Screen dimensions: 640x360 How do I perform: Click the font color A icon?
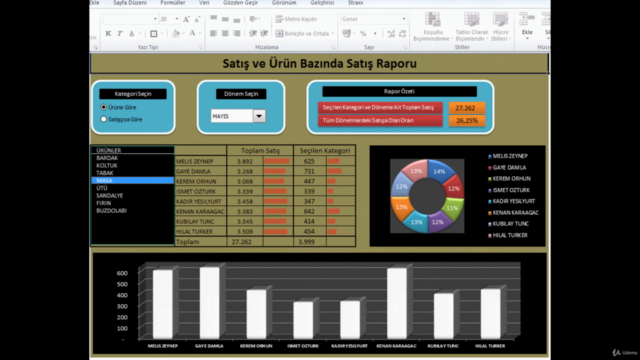click(x=192, y=33)
